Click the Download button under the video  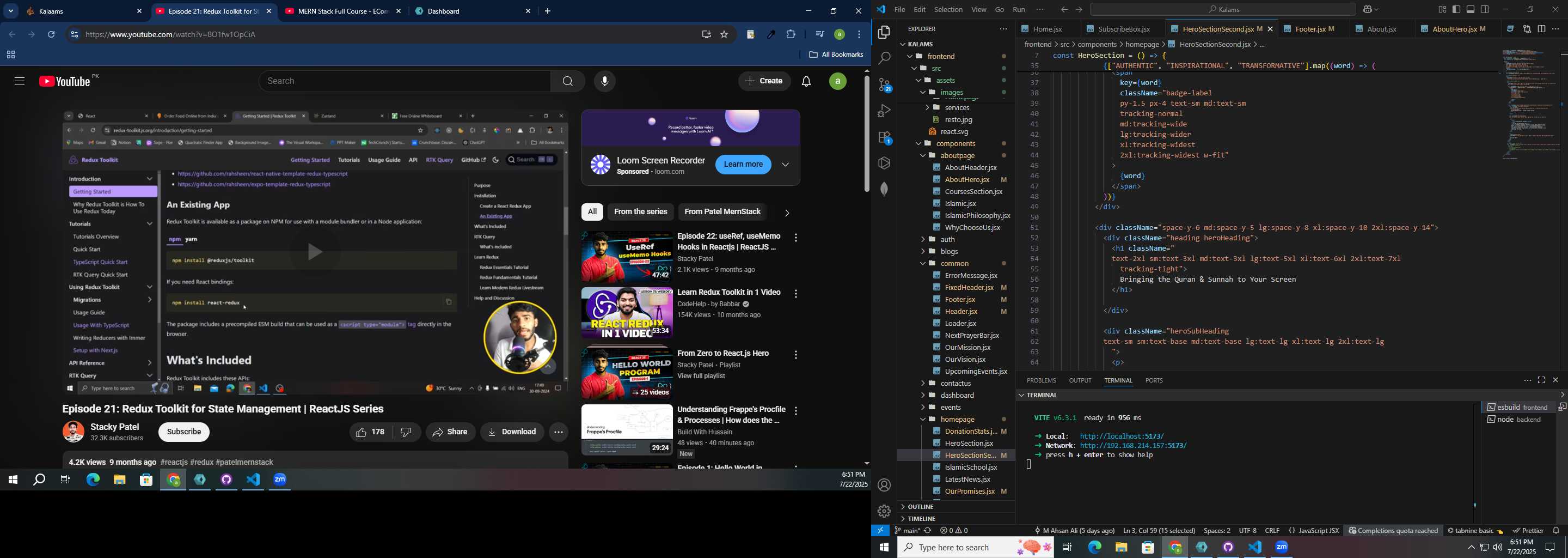tap(512, 432)
